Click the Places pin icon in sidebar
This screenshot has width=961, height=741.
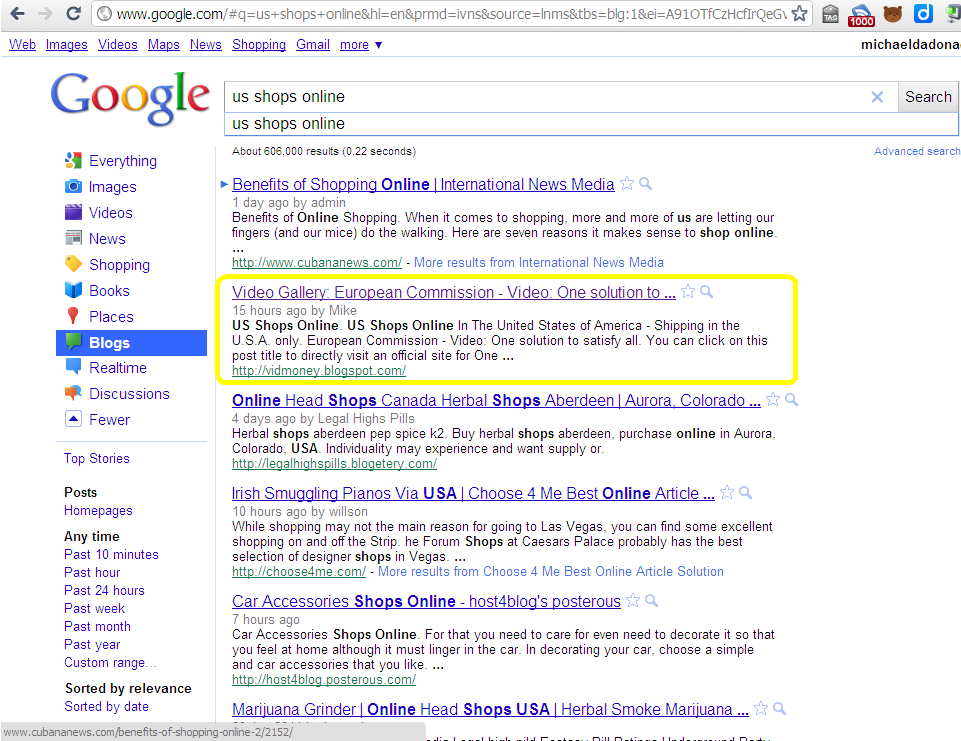[73, 316]
